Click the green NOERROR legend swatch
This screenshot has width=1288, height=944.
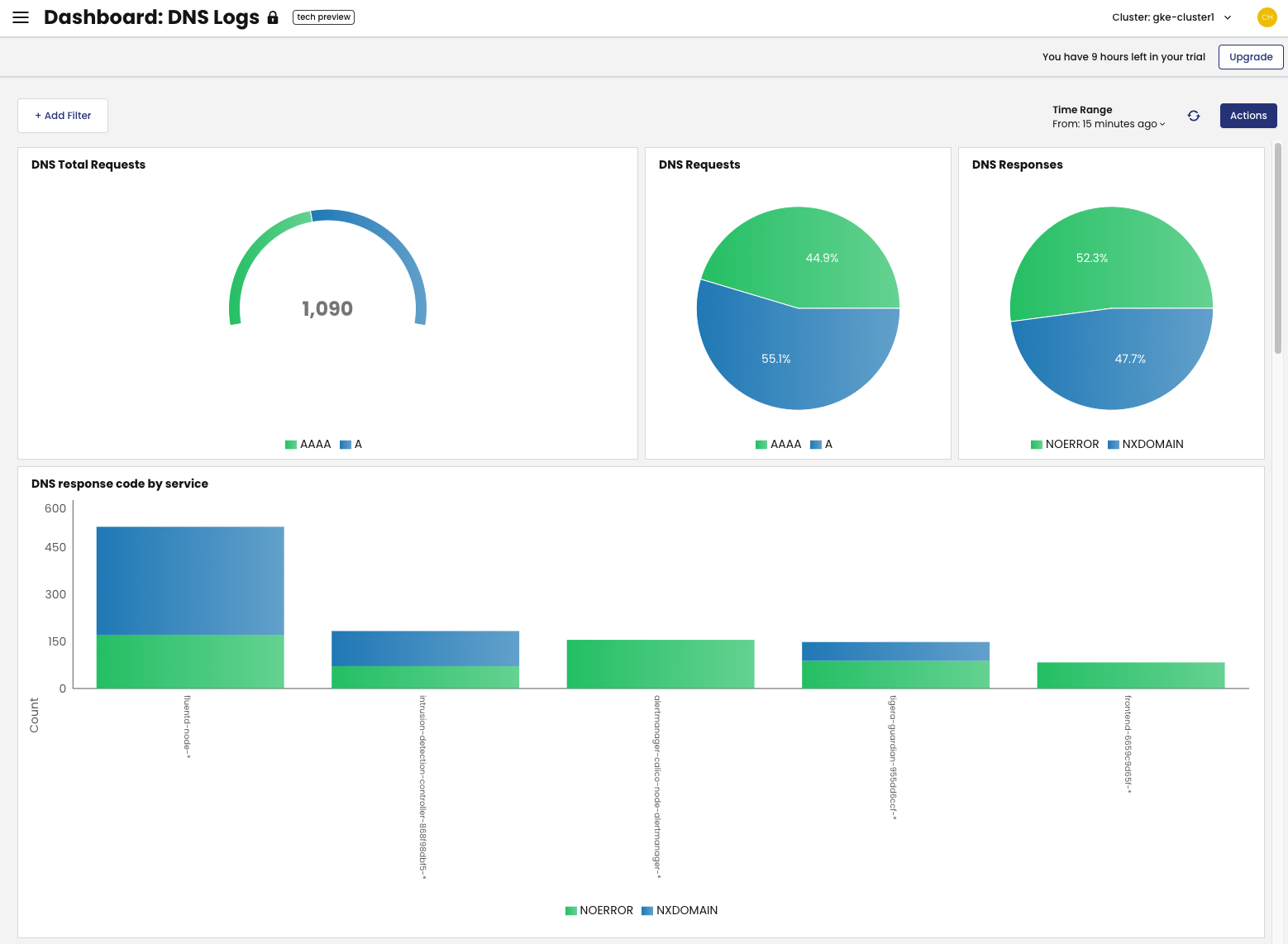pyautogui.click(x=1036, y=444)
